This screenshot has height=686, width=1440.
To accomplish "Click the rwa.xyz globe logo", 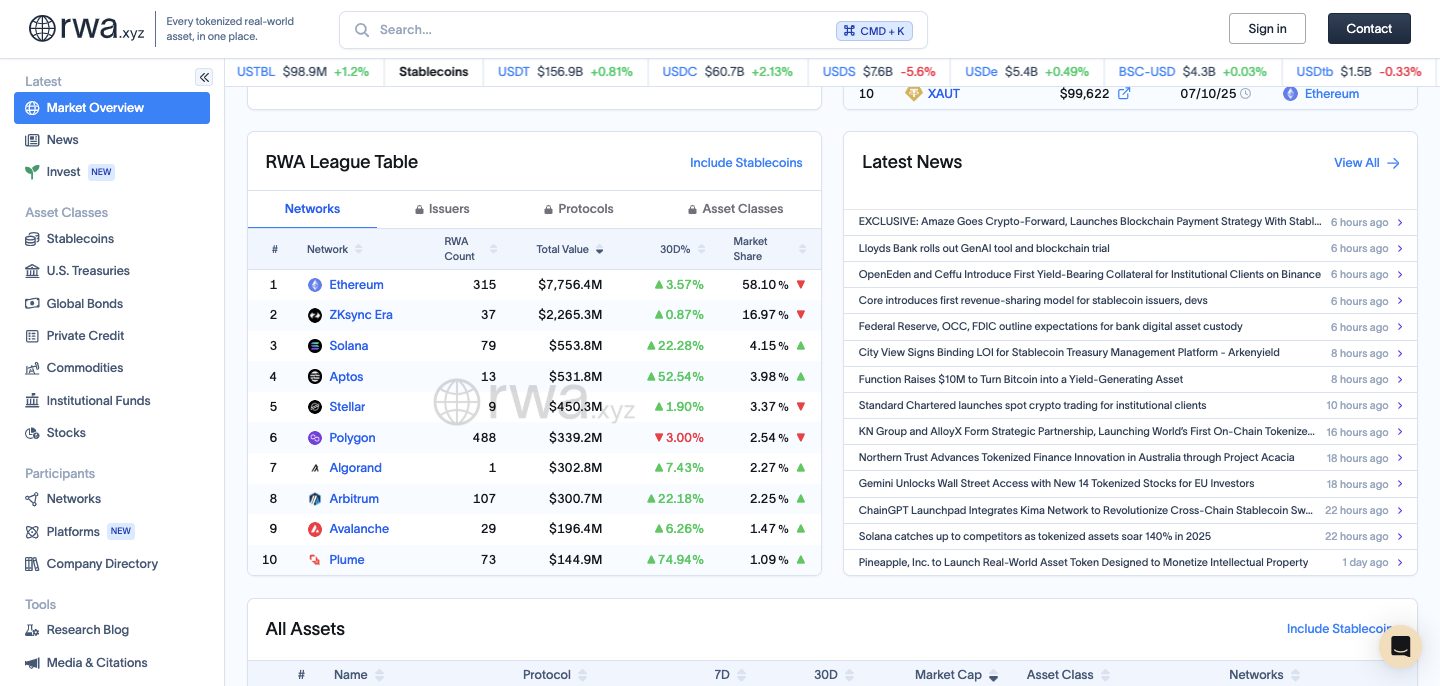I will 42,28.
